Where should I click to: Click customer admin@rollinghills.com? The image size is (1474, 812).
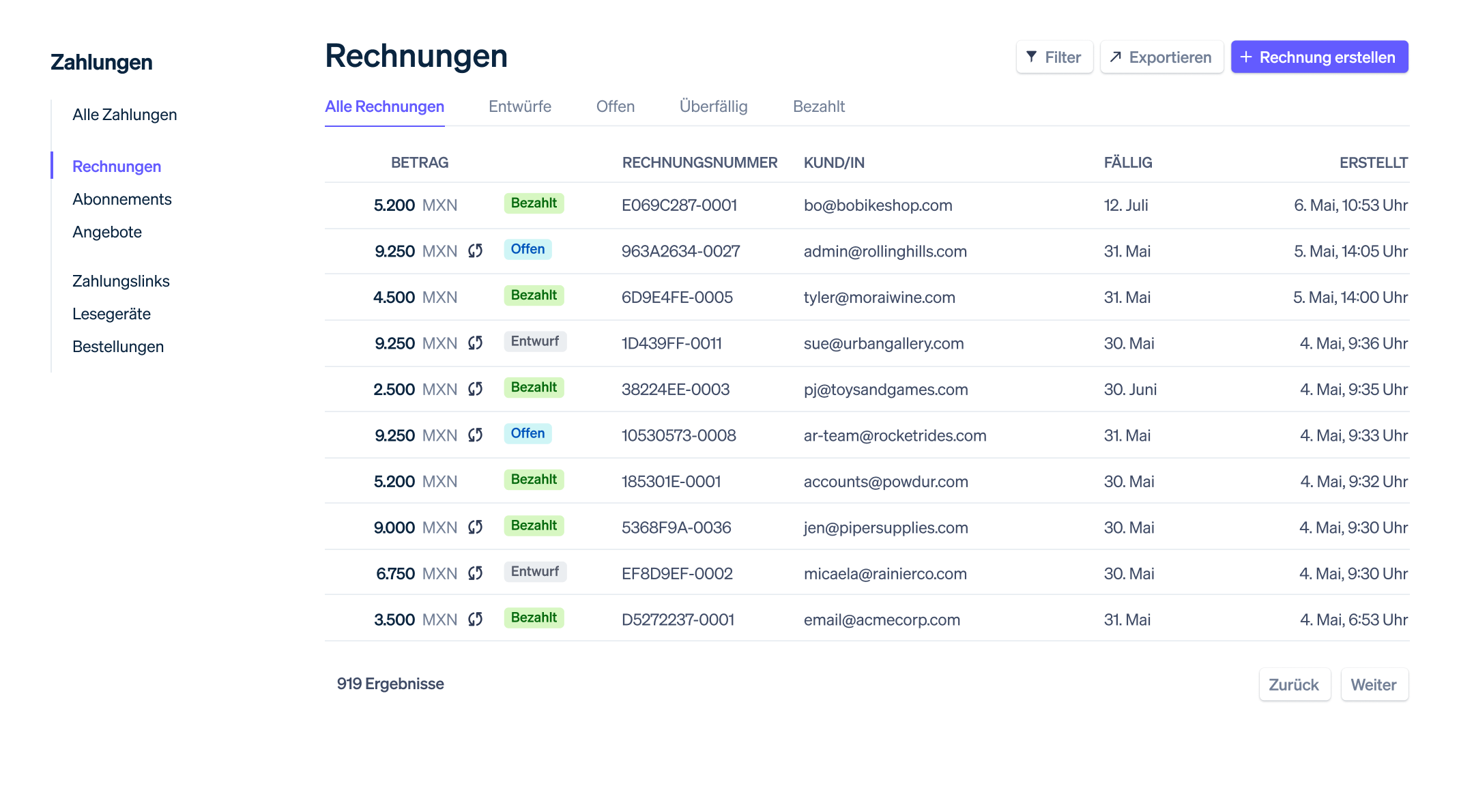[x=885, y=251]
